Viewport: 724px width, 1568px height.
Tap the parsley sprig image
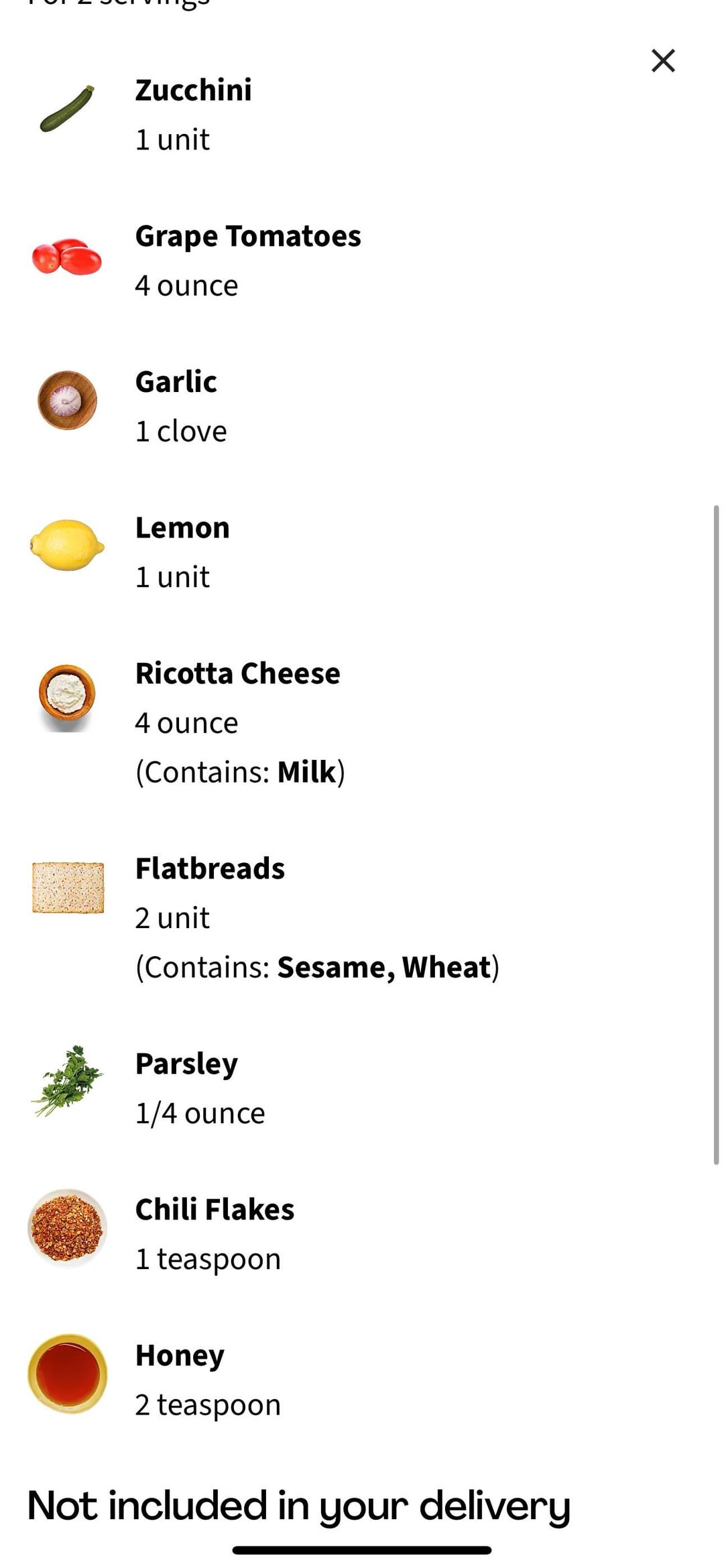[67, 1081]
